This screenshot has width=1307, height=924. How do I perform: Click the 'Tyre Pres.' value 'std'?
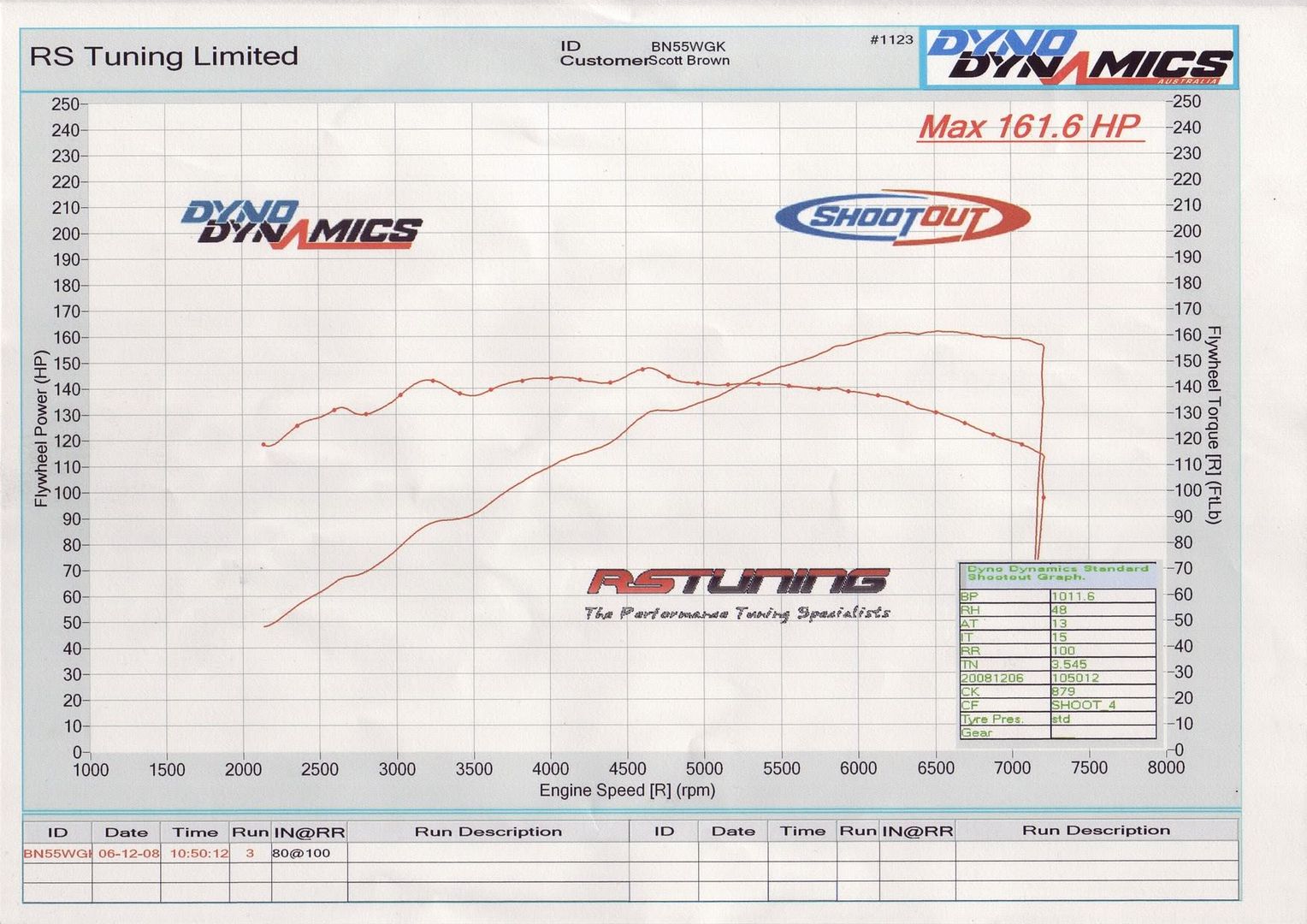tap(1061, 719)
